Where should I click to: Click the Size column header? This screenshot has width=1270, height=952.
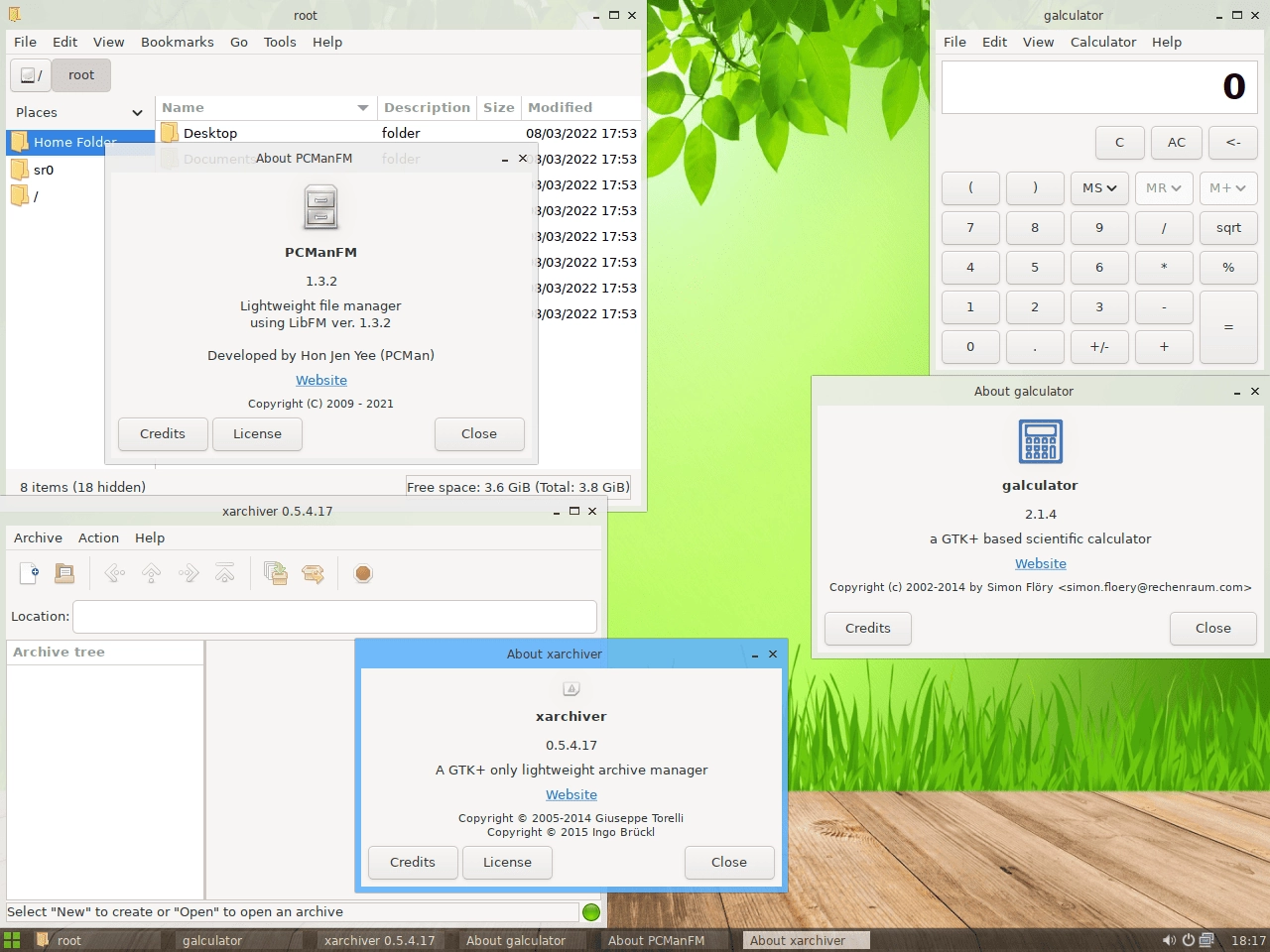click(x=499, y=107)
